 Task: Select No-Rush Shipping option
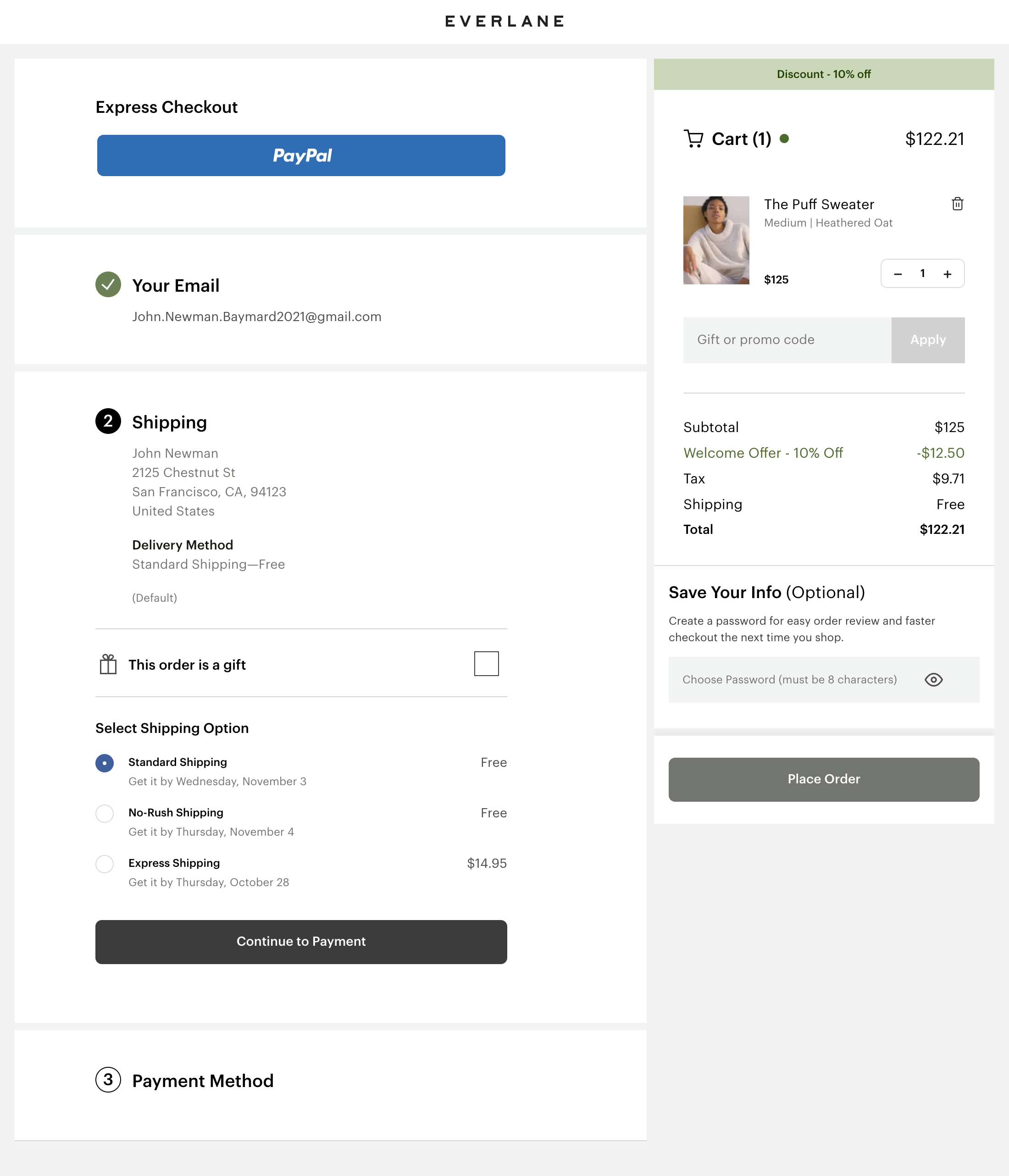click(105, 814)
